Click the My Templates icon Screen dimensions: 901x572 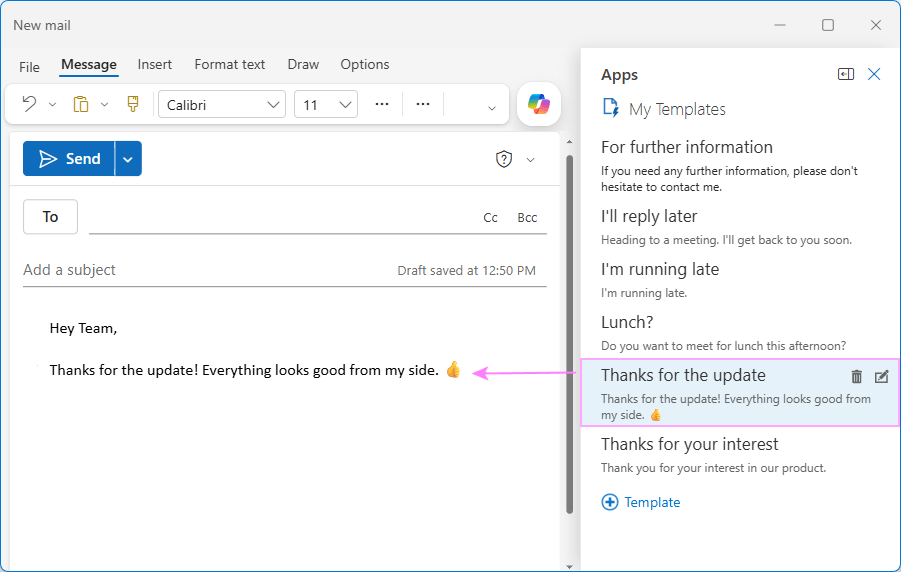(x=610, y=108)
